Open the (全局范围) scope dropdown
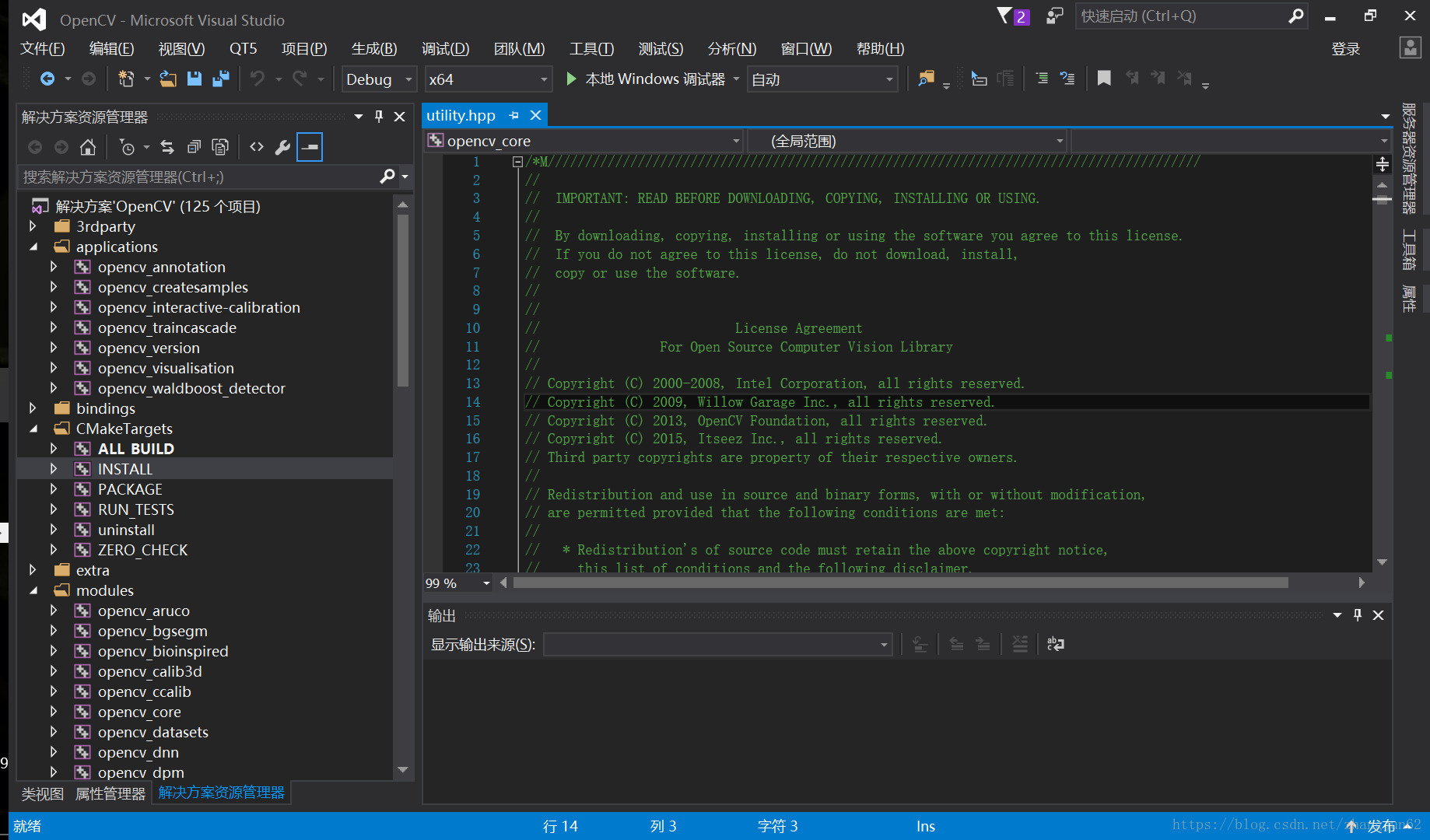This screenshot has height=840, width=1430. 907,141
